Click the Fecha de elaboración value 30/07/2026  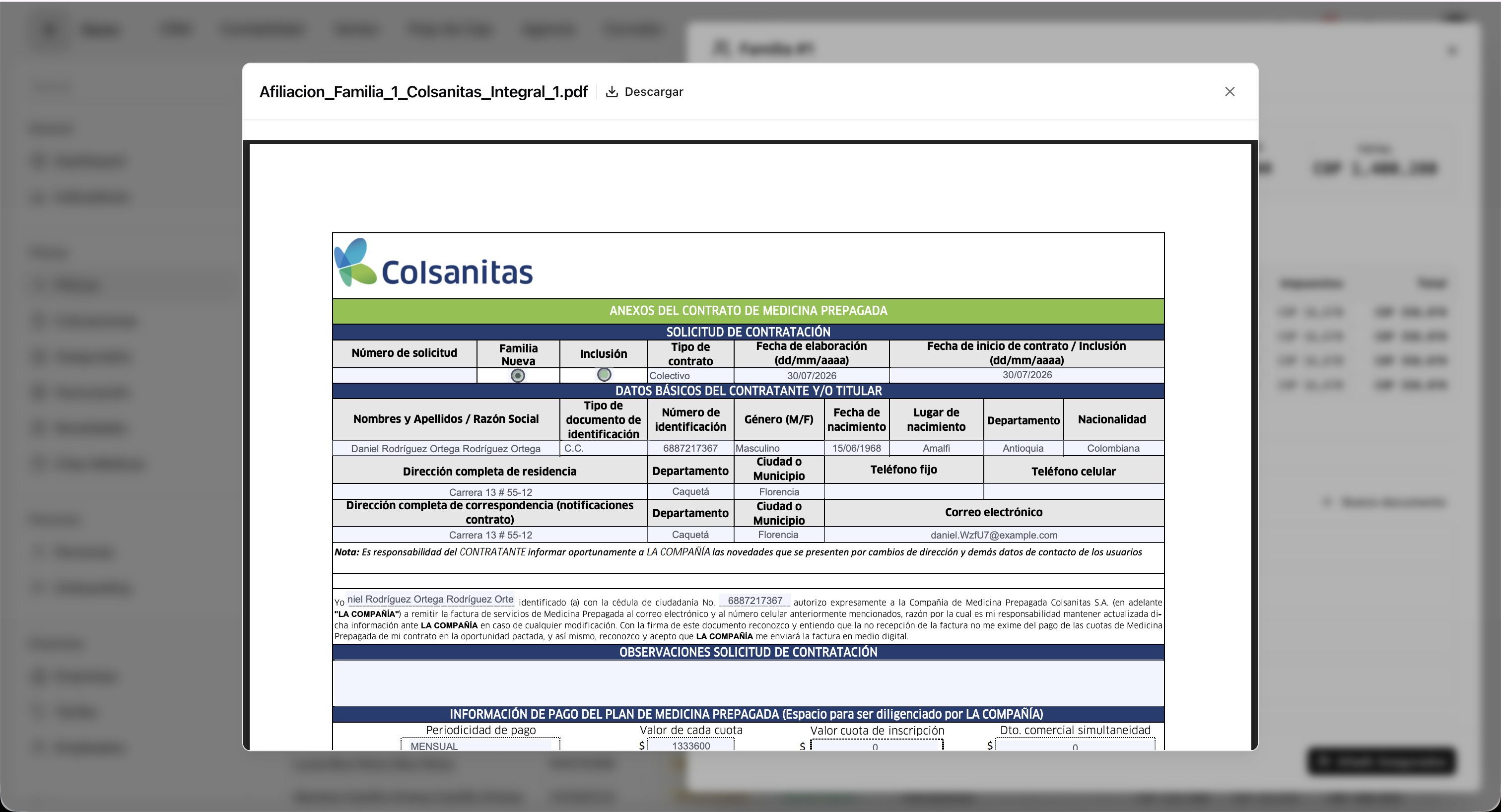point(811,376)
